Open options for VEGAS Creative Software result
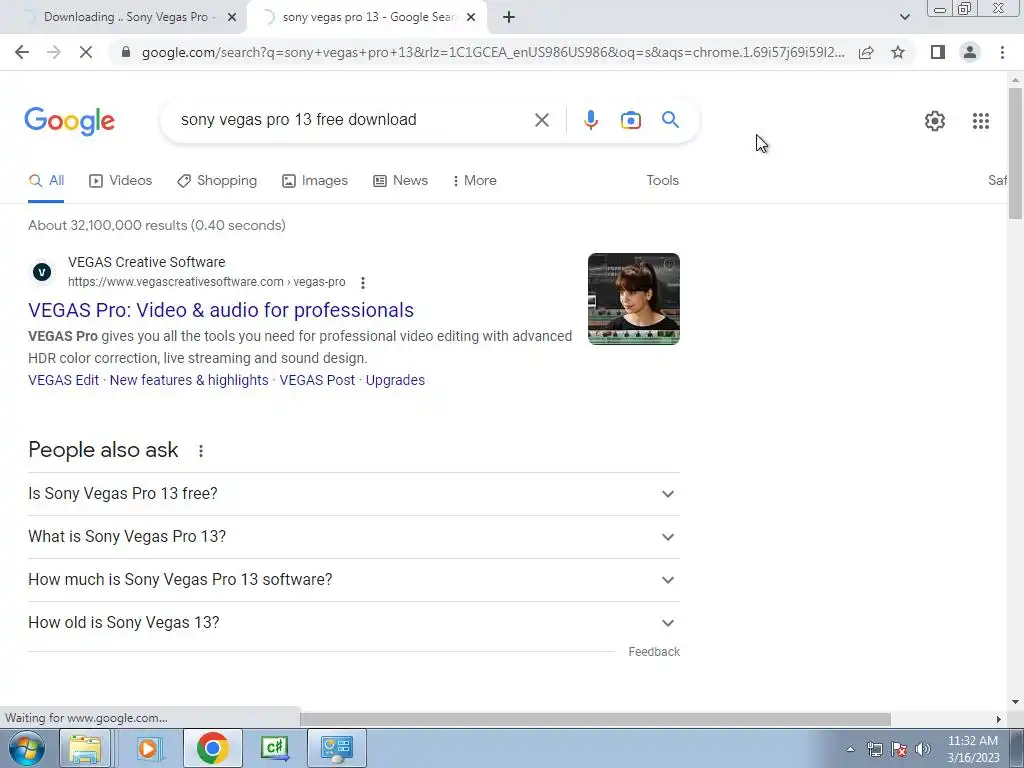The height and width of the screenshot is (768, 1024). coord(362,282)
